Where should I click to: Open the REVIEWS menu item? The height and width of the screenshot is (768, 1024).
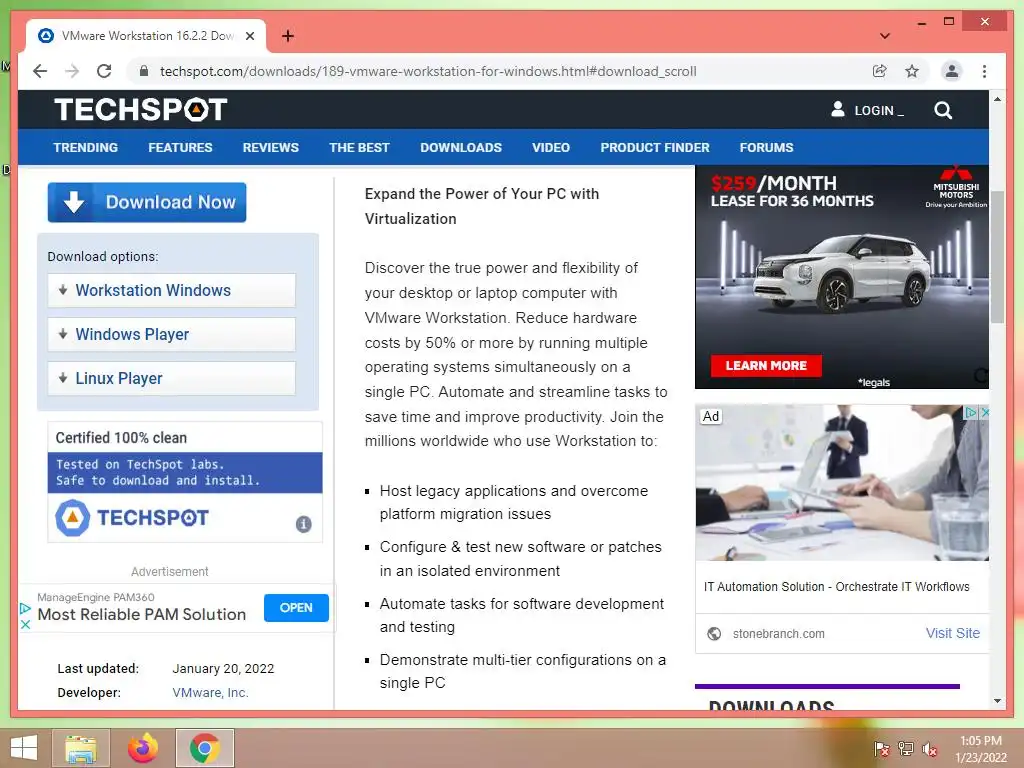point(270,148)
